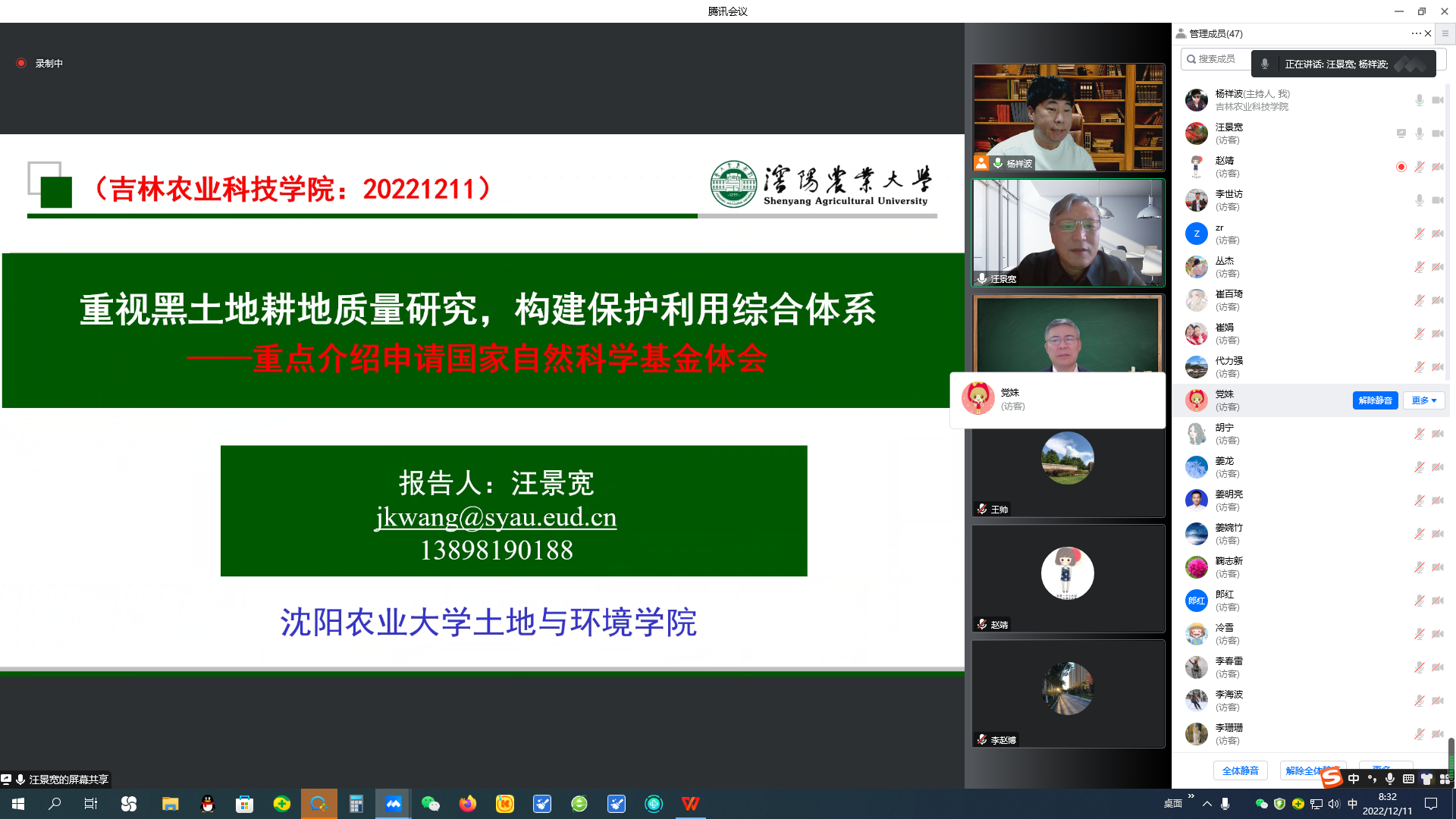1456x819 pixels.
Task: Open WeChat from the taskbar
Action: pos(430,804)
